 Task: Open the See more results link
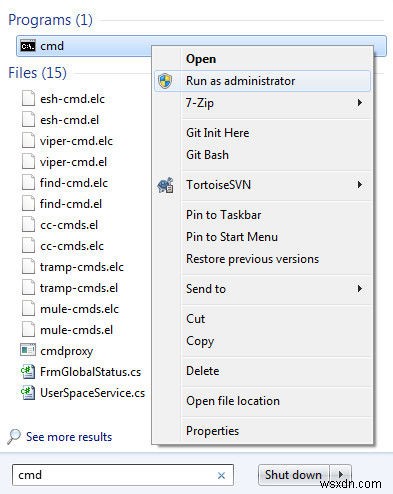tap(69, 437)
